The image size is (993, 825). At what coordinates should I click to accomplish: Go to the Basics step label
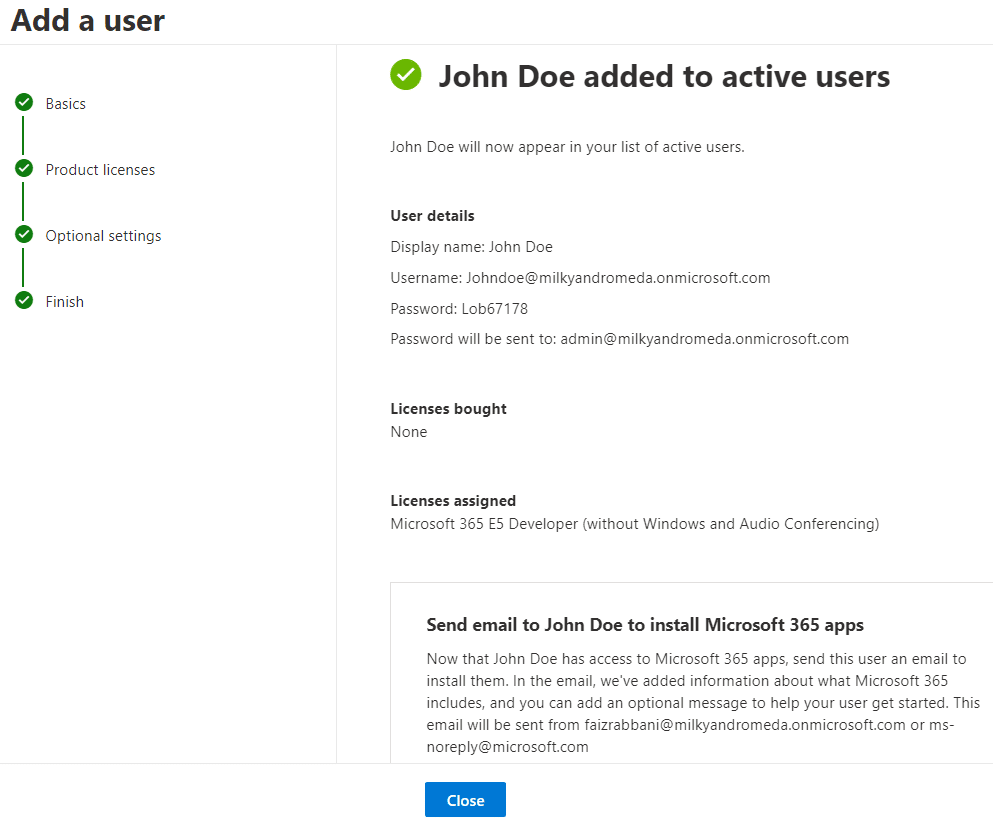pyautogui.click(x=66, y=104)
